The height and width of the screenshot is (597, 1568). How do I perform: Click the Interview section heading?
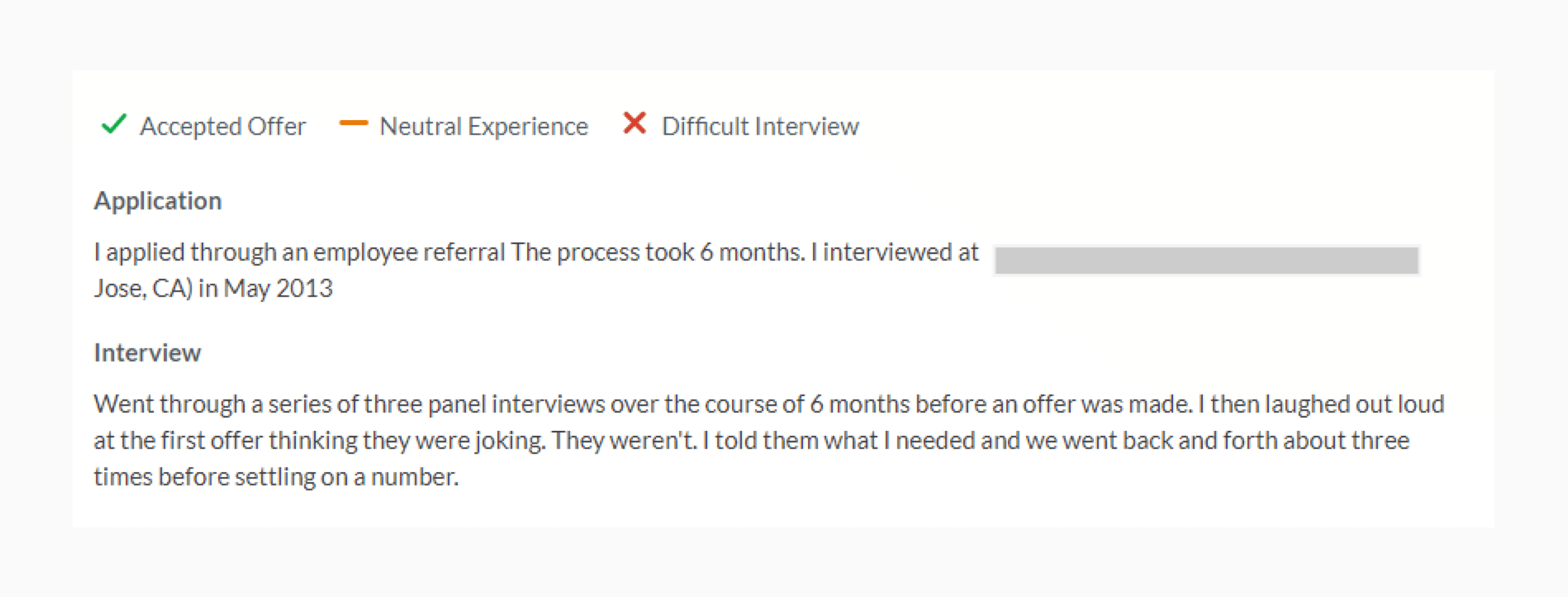[x=147, y=352]
